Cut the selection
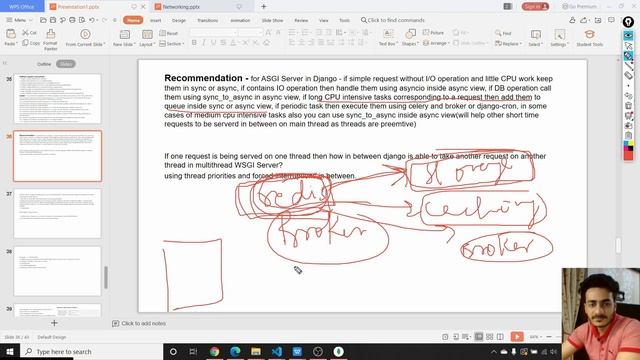The height and width of the screenshot is (360, 640). point(29,33)
